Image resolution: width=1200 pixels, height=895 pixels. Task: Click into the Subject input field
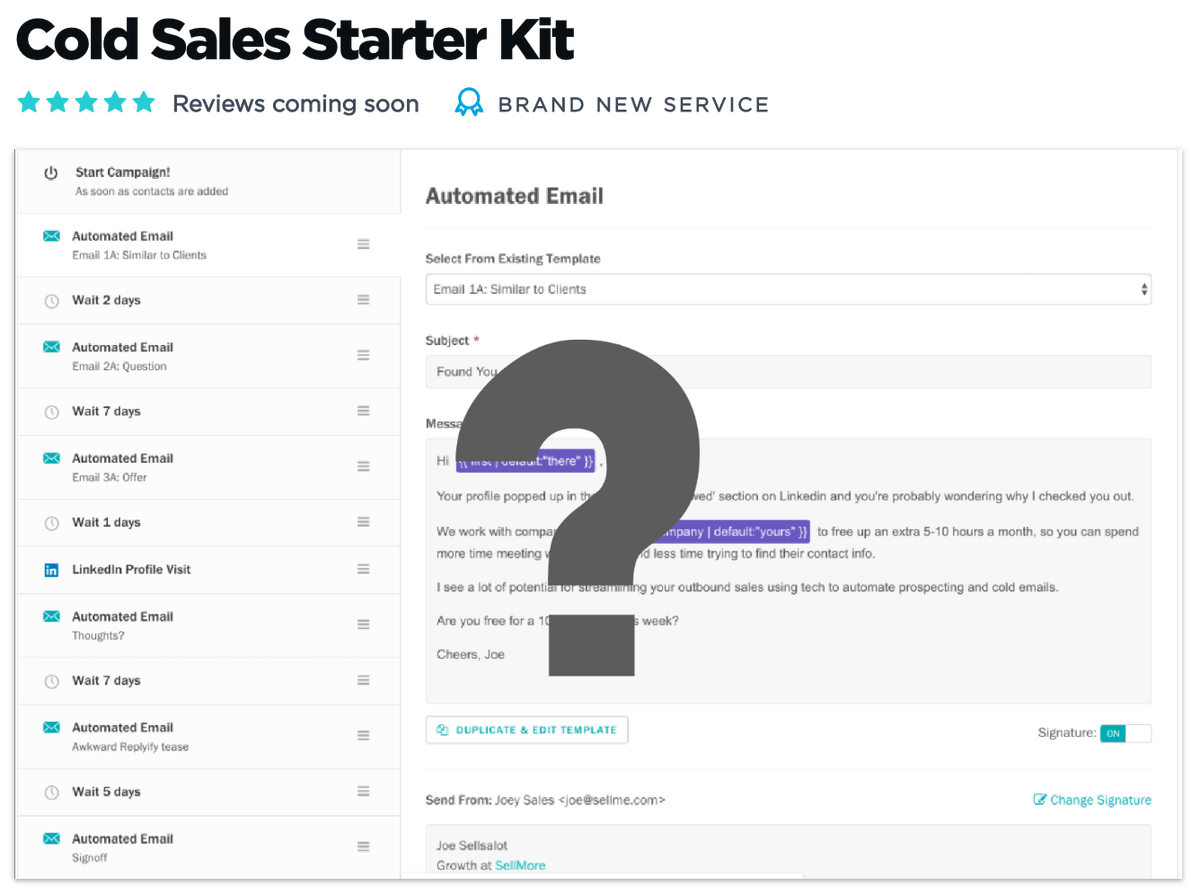point(788,371)
